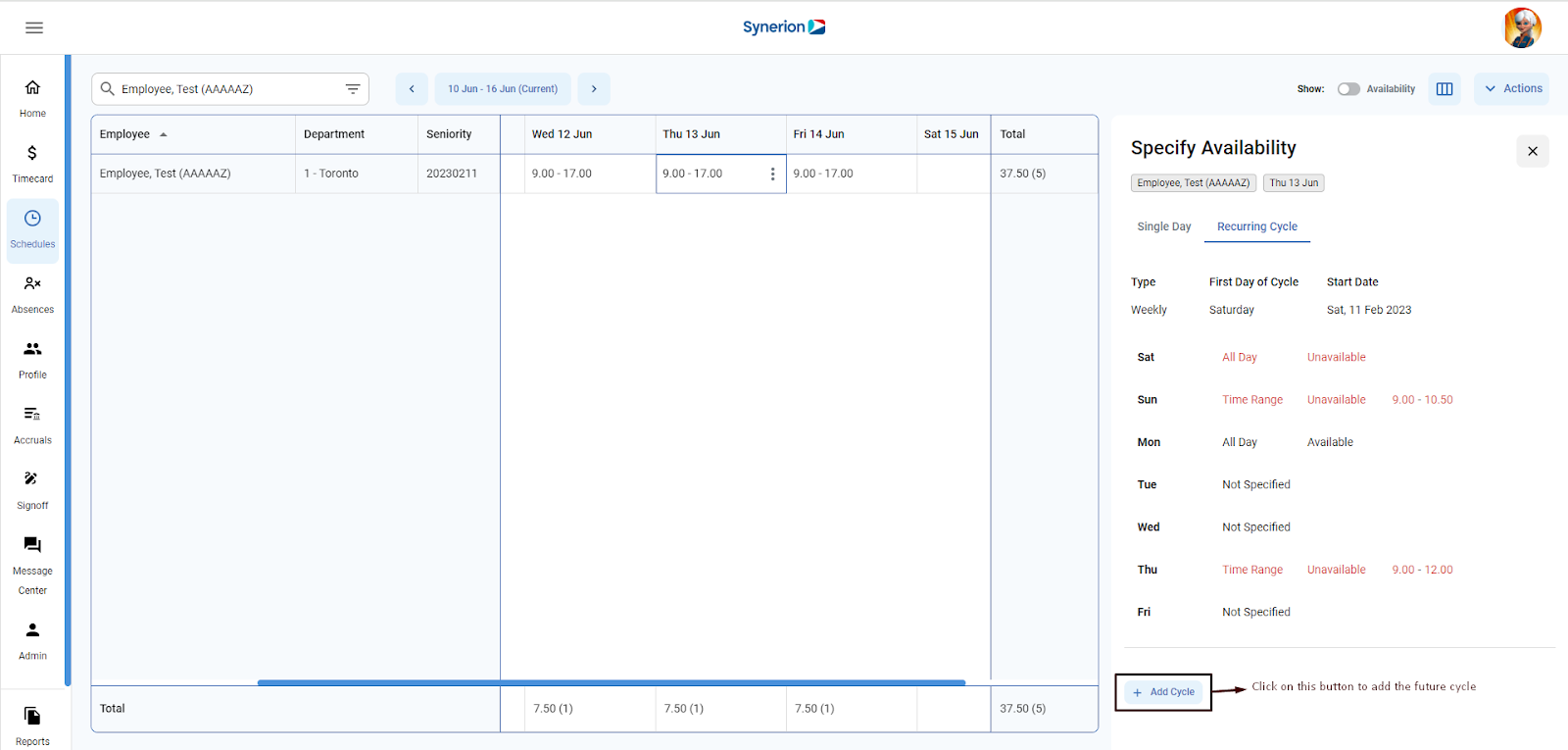Image resolution: width=1568 pixels, height=750 pixels.
Task: Open the column chooser icon
Action: point(1445,88)
